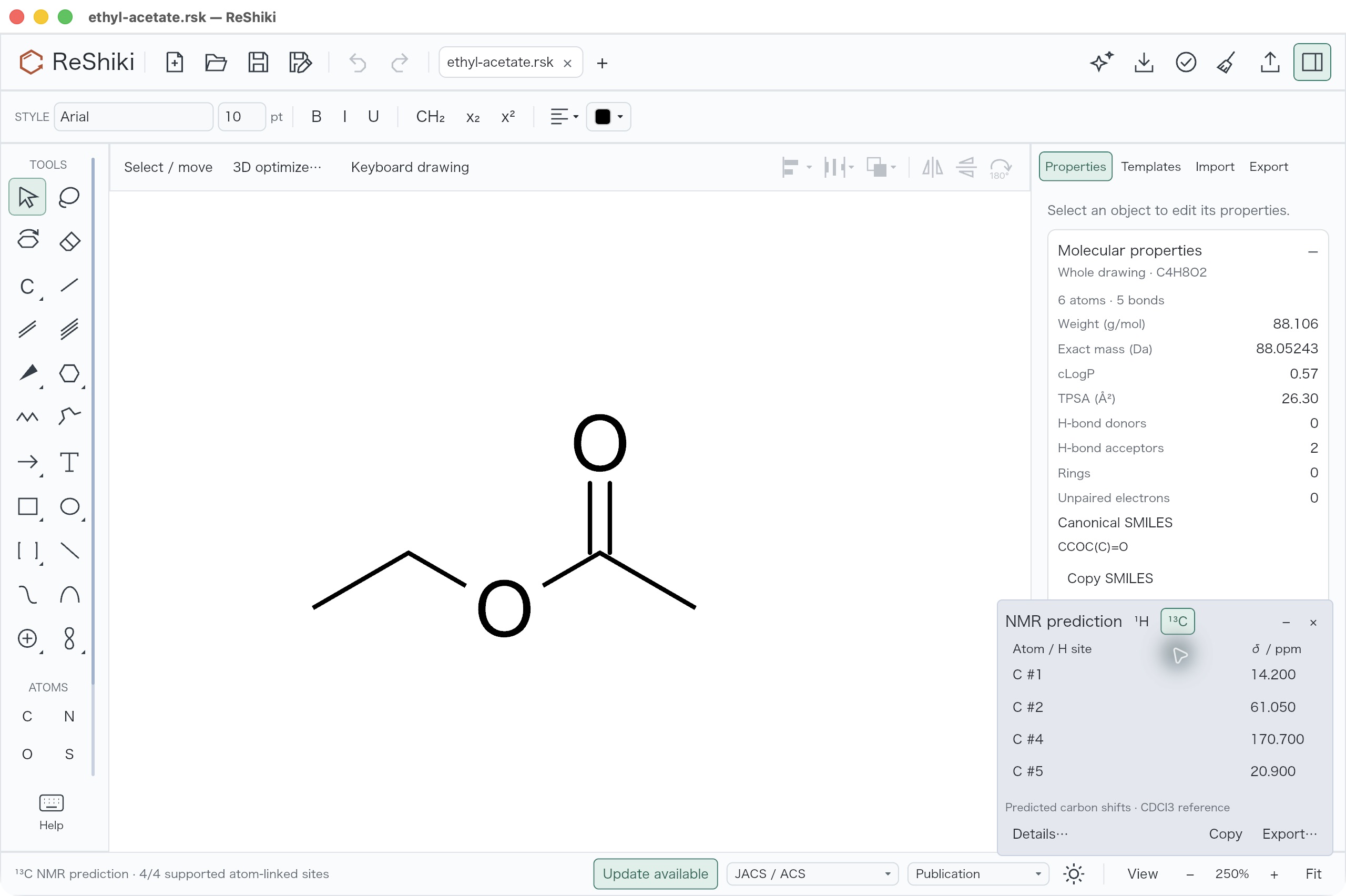
Task: Select the Eraser tool
Action: (69, 241)
